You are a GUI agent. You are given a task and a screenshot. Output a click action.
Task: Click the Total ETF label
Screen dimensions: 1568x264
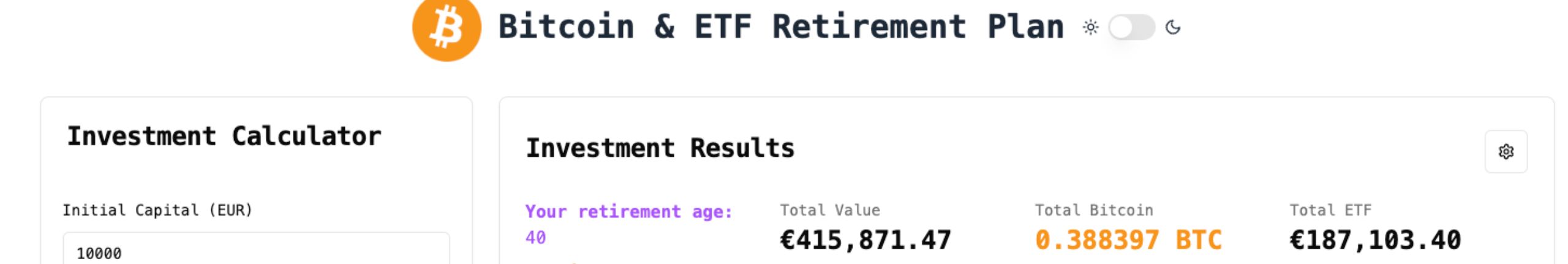1330,210
